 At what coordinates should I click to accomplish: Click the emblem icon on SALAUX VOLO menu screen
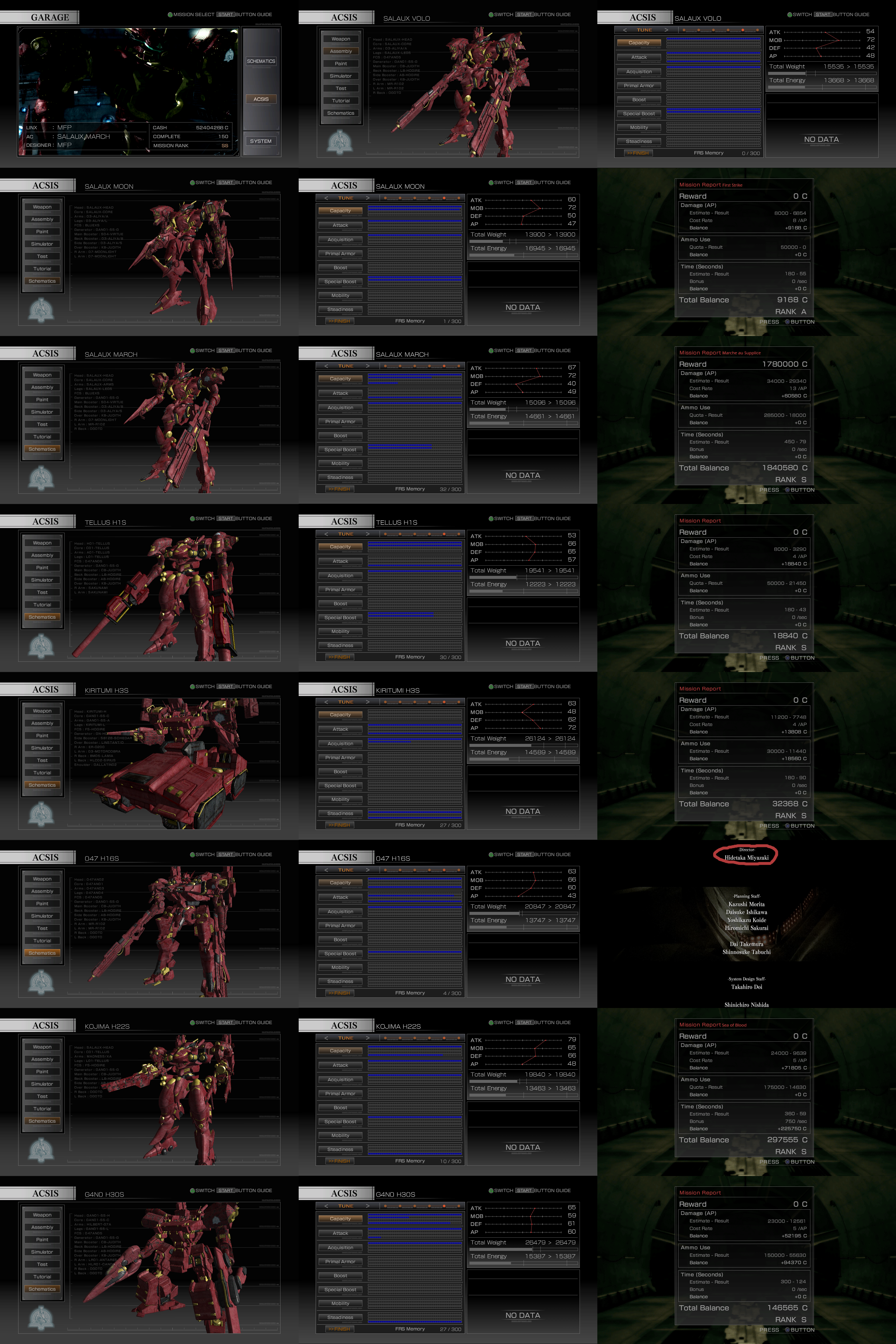tap(340, 142)
